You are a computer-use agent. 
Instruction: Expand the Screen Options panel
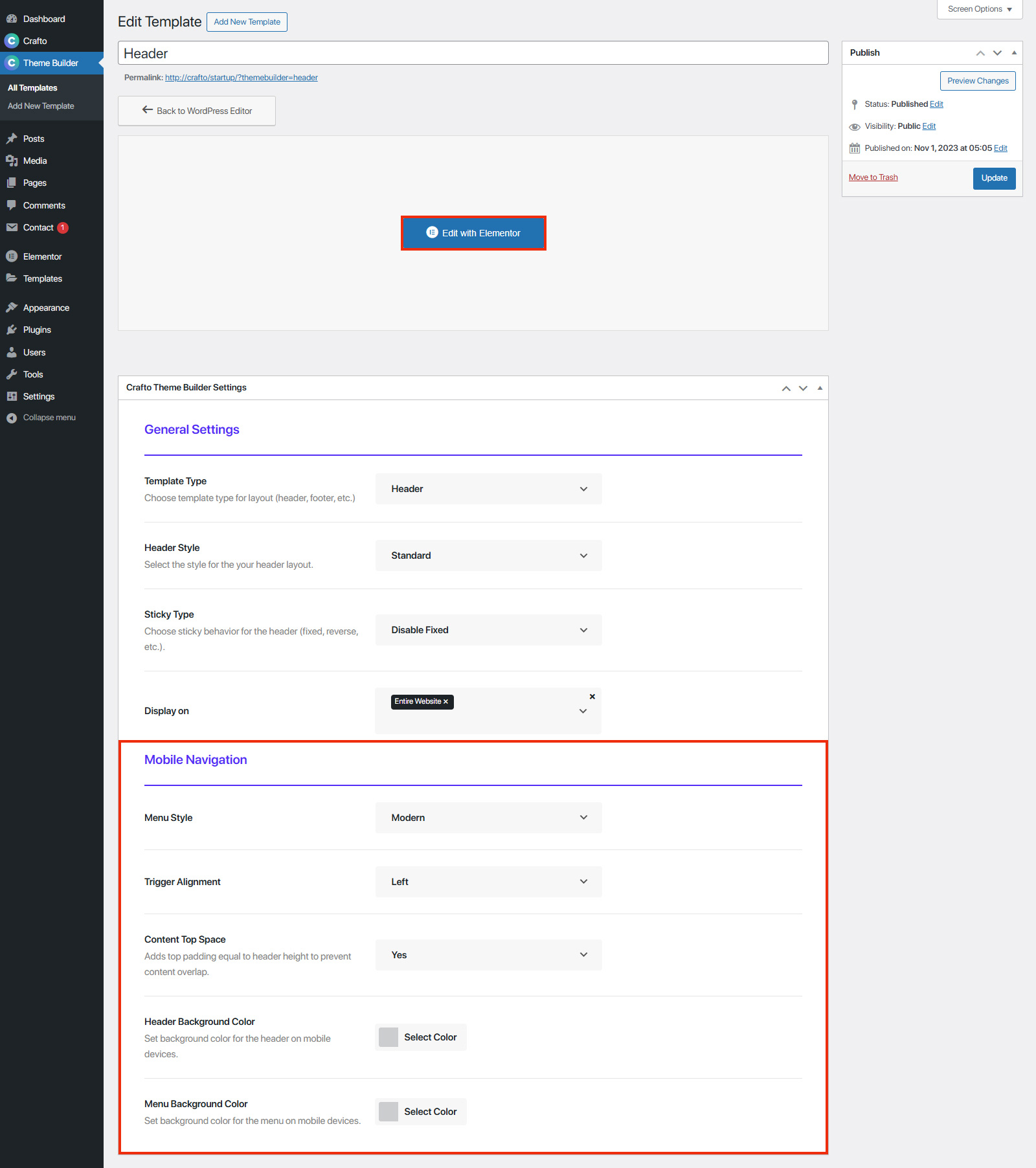(978, 9)
